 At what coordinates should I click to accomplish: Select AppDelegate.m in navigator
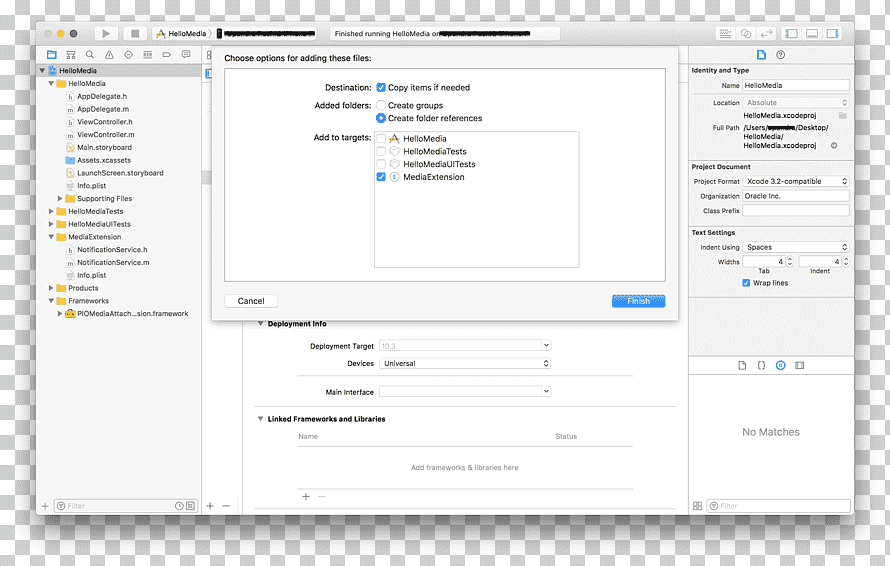click(x=103, y=109)
